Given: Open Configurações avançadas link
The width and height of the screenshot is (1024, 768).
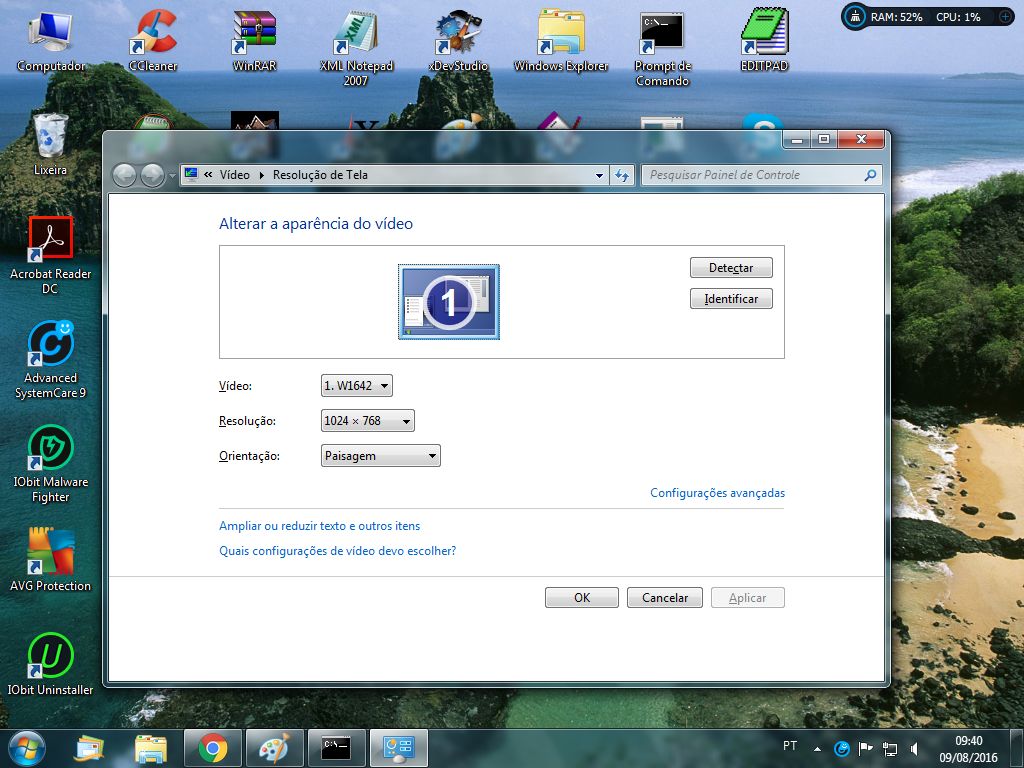Looking at the screenshot, I should click(x=717, y=493).
